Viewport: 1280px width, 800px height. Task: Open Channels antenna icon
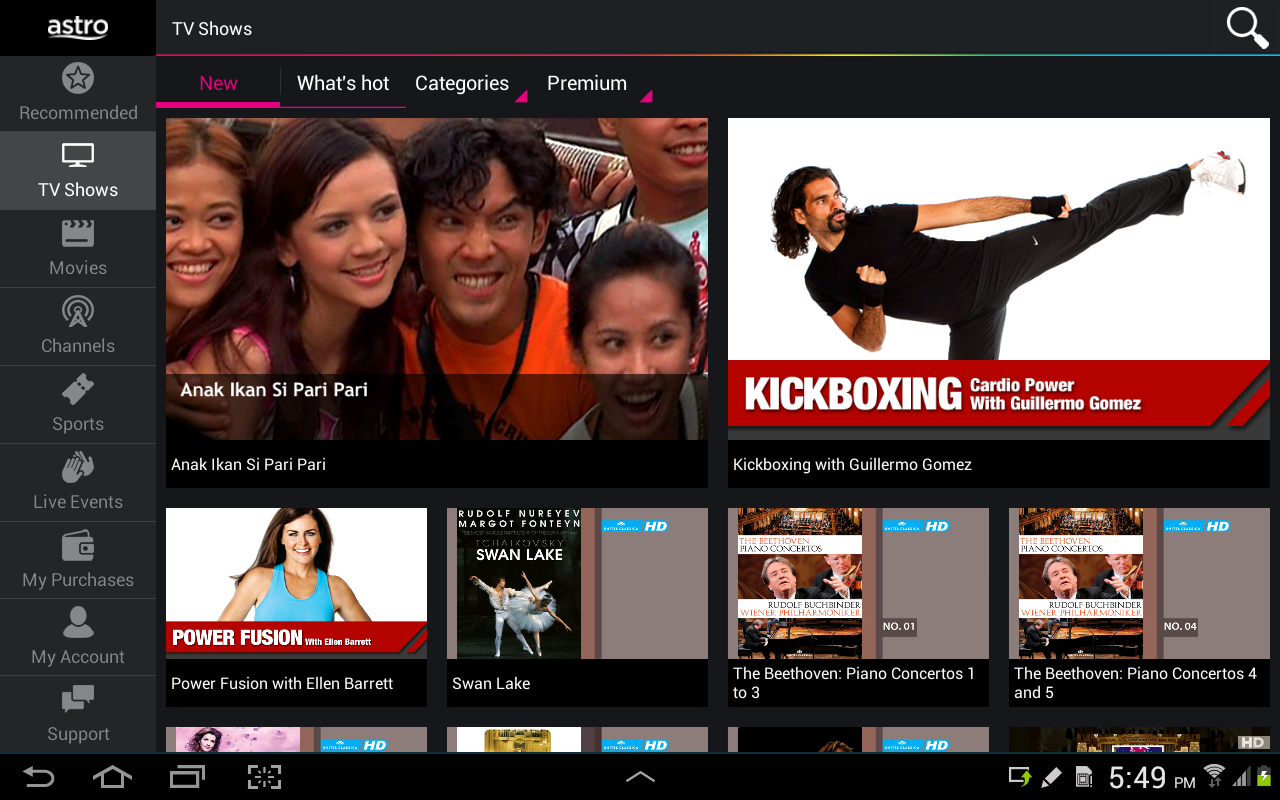coord(78,312)
